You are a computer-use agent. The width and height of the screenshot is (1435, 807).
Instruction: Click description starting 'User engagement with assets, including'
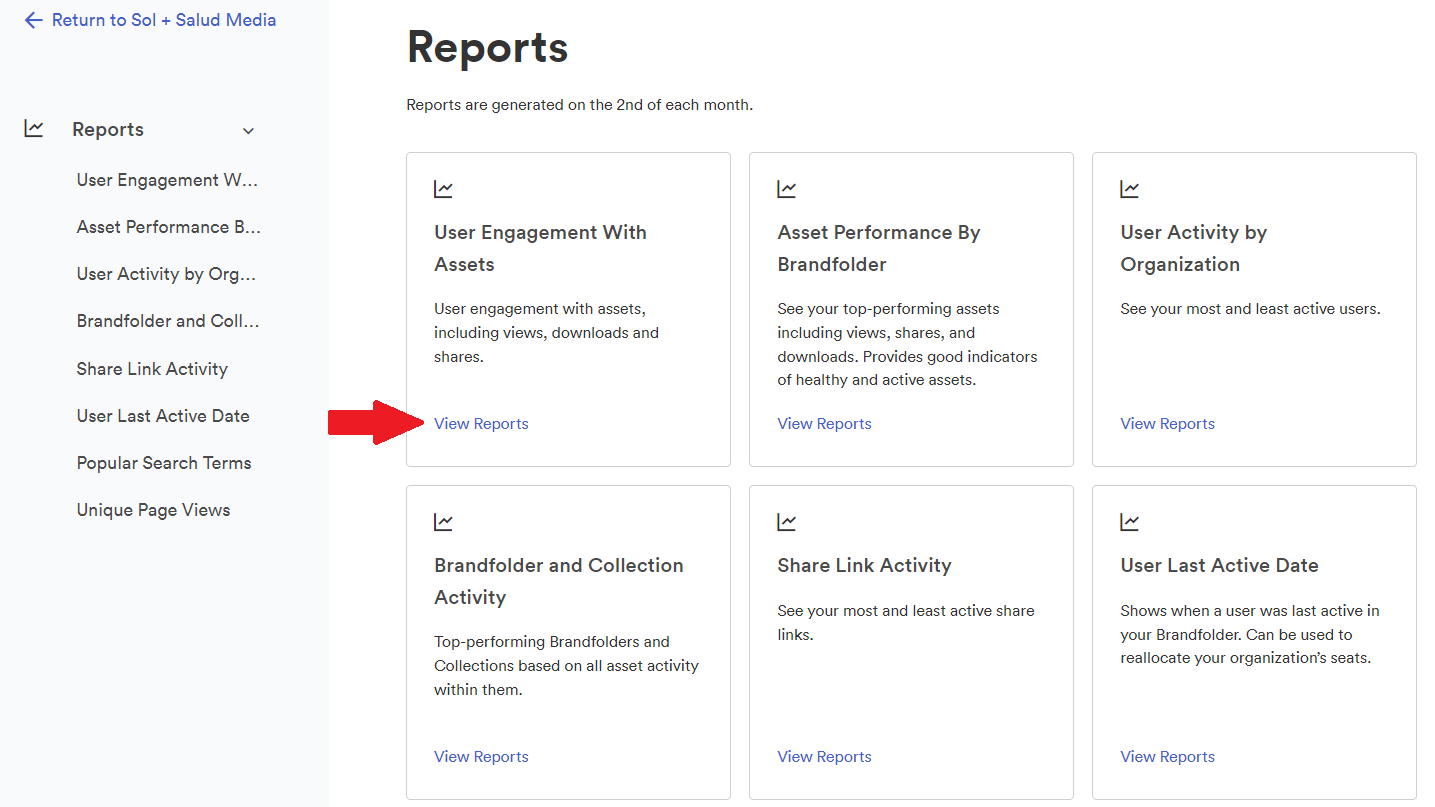tap(546, 333)
